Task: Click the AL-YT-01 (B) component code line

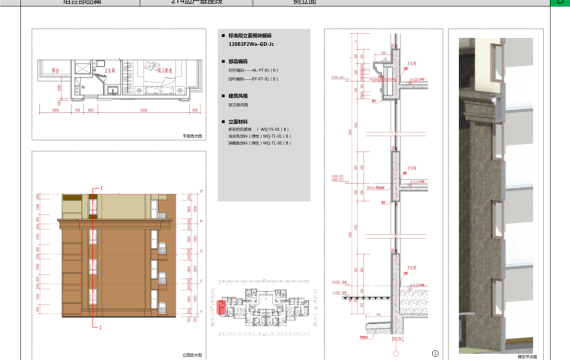Action: [253, 70]
